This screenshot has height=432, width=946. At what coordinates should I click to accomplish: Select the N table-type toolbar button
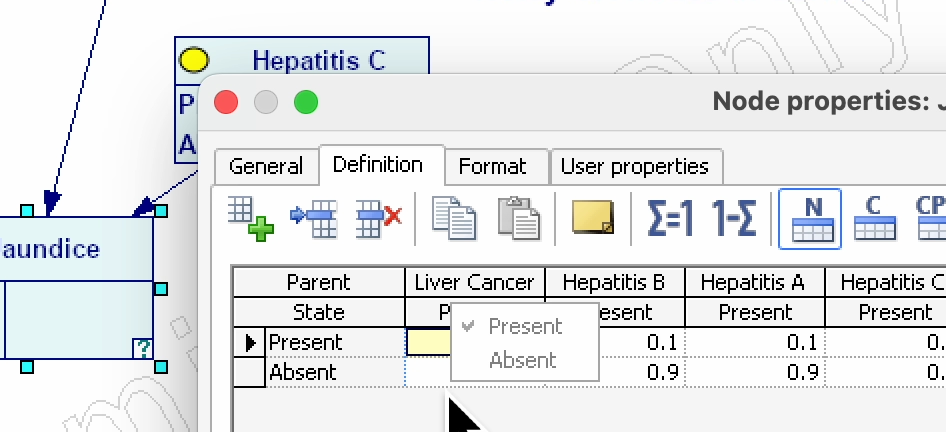(810, 218)
